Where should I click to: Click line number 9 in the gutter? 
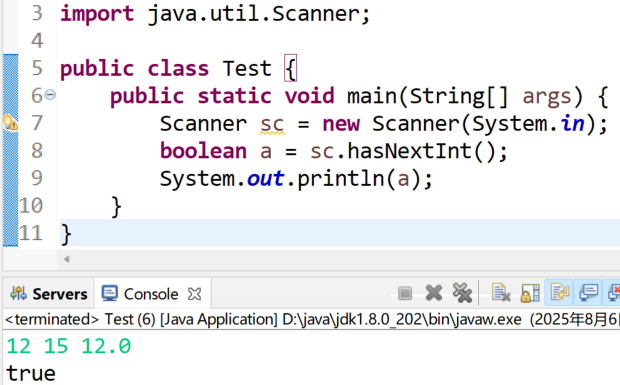37,178
